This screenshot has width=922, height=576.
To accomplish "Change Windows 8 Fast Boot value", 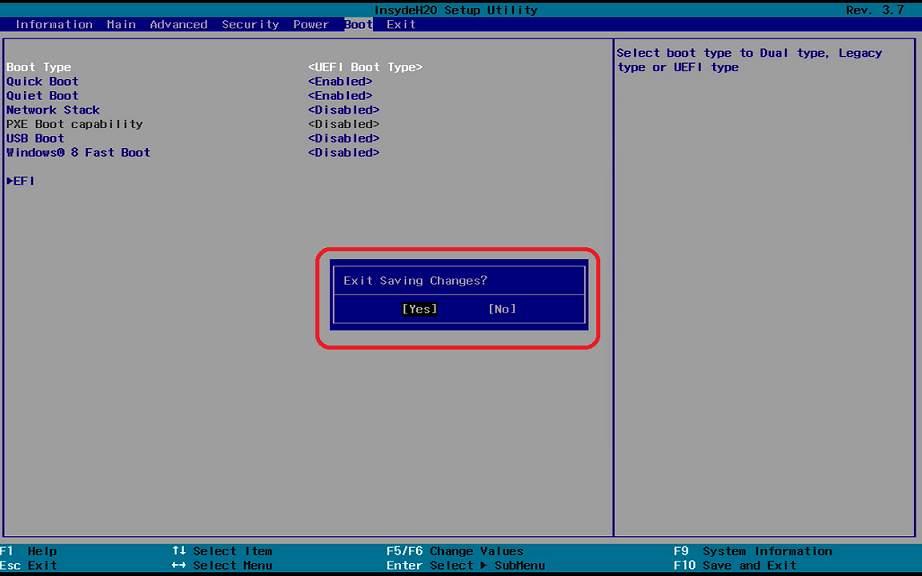I will coord(343,153).
